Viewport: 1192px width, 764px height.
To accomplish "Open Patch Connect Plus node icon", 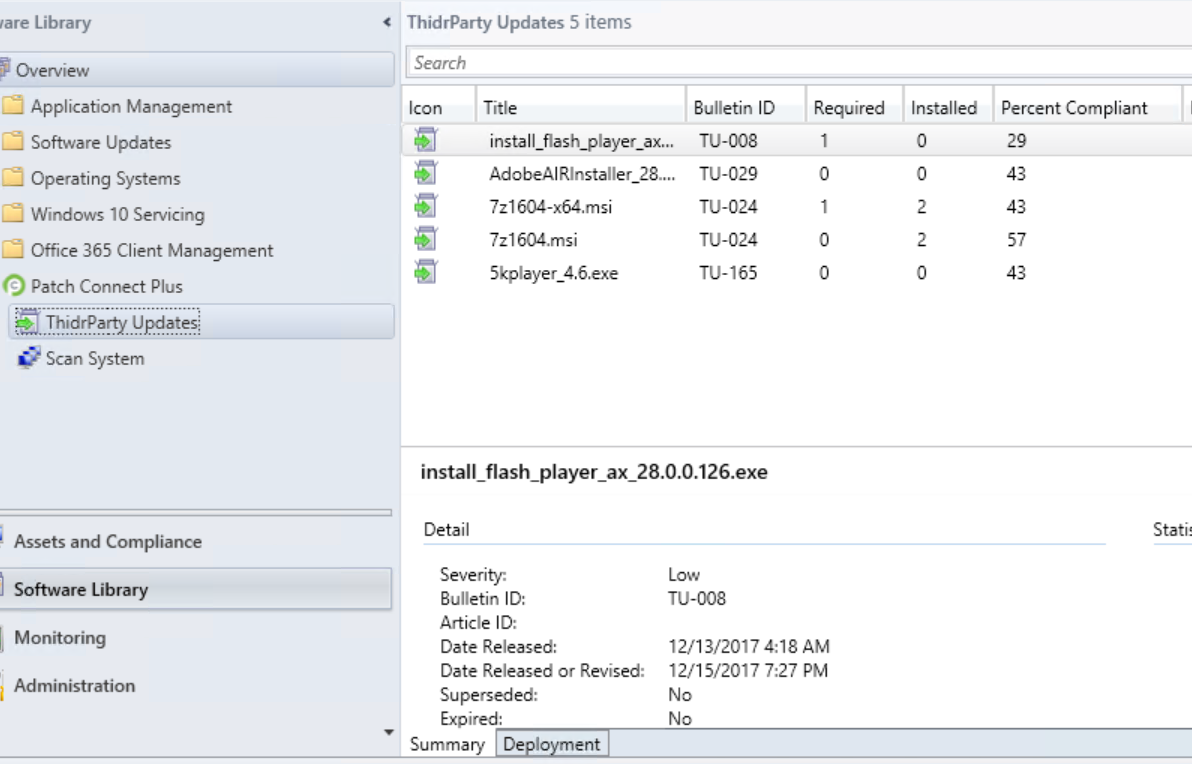I will (13, 286).
